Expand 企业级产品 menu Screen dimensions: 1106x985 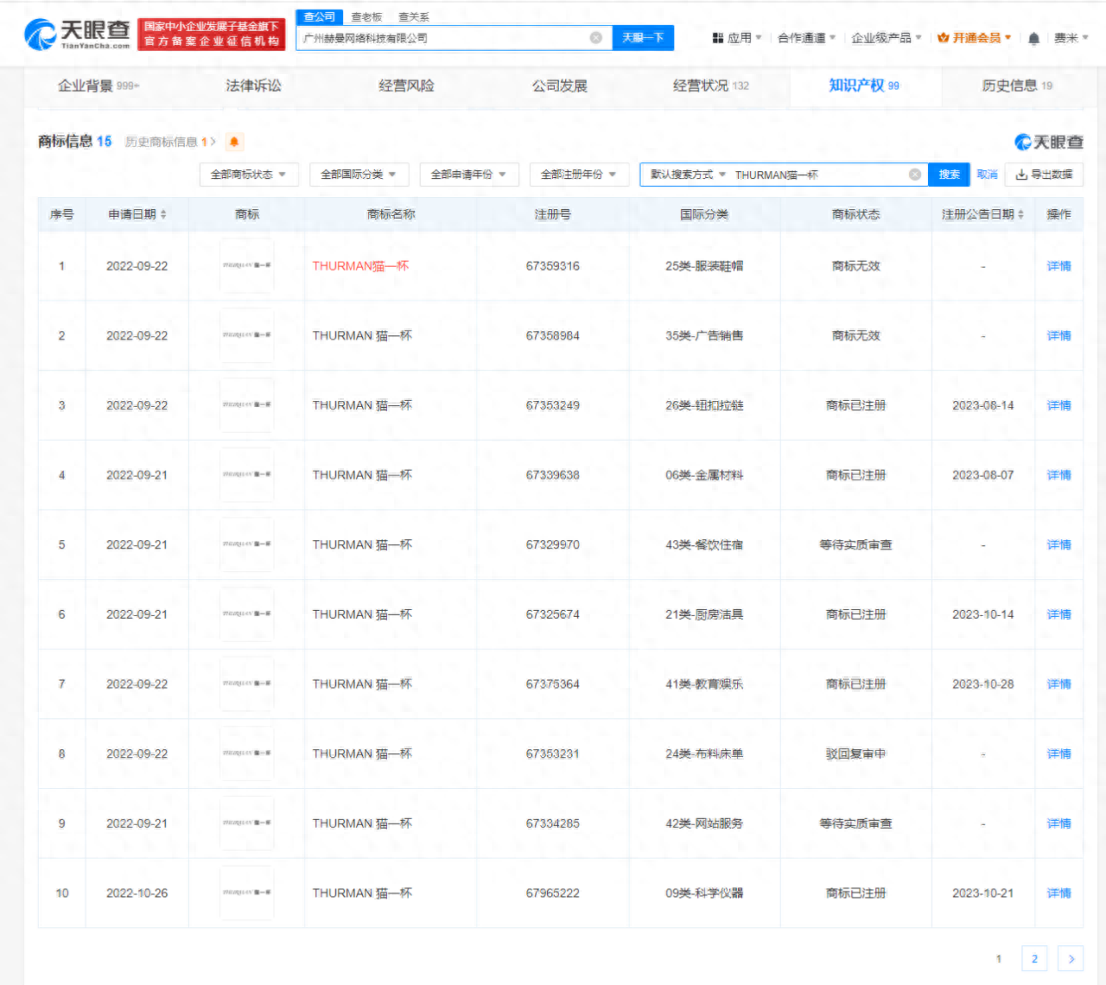[x=886, y=38]
